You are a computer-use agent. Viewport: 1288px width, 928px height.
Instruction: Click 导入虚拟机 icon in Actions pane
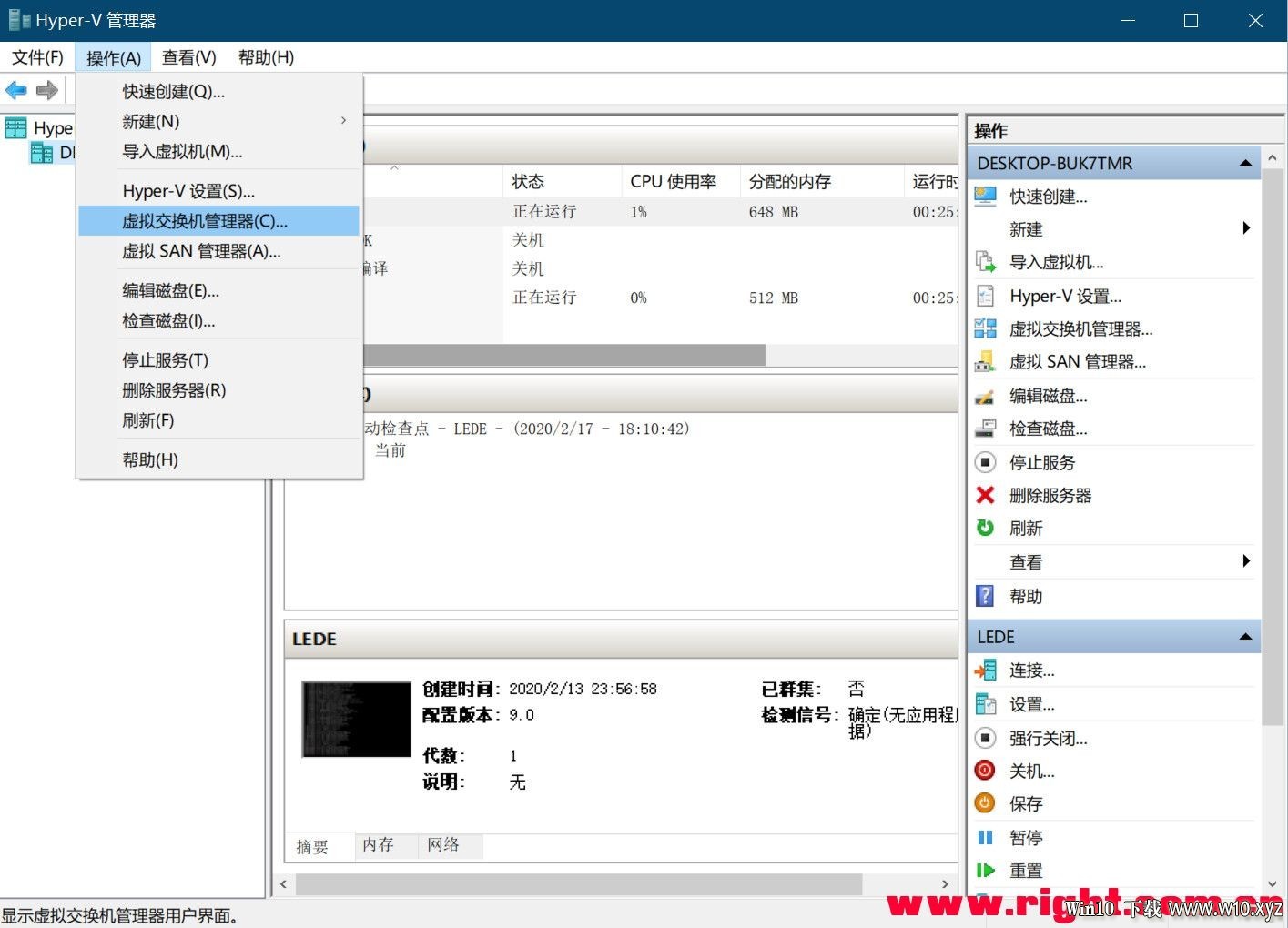985,262
